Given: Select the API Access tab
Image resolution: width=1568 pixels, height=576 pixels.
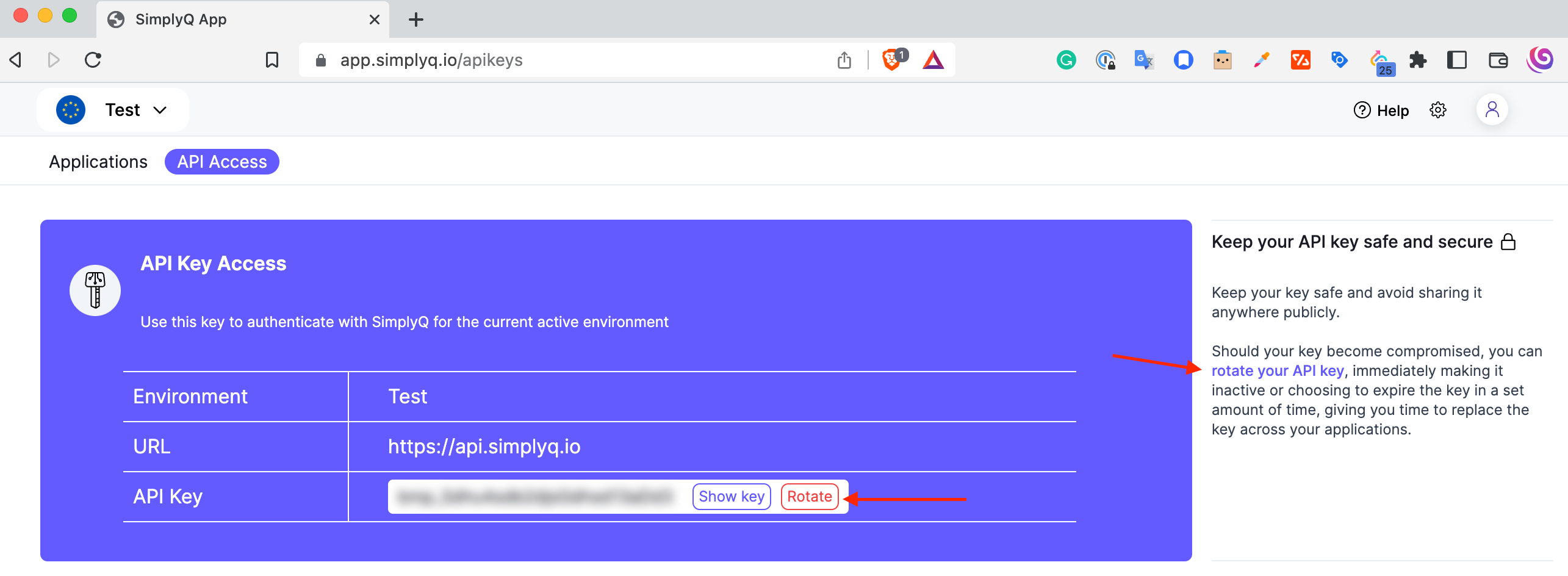Looking at the screenshot, I should point(222,162).
